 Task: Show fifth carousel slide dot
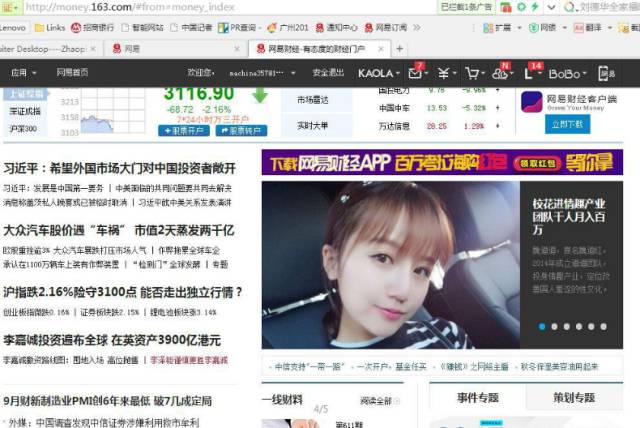pos(591,326)
